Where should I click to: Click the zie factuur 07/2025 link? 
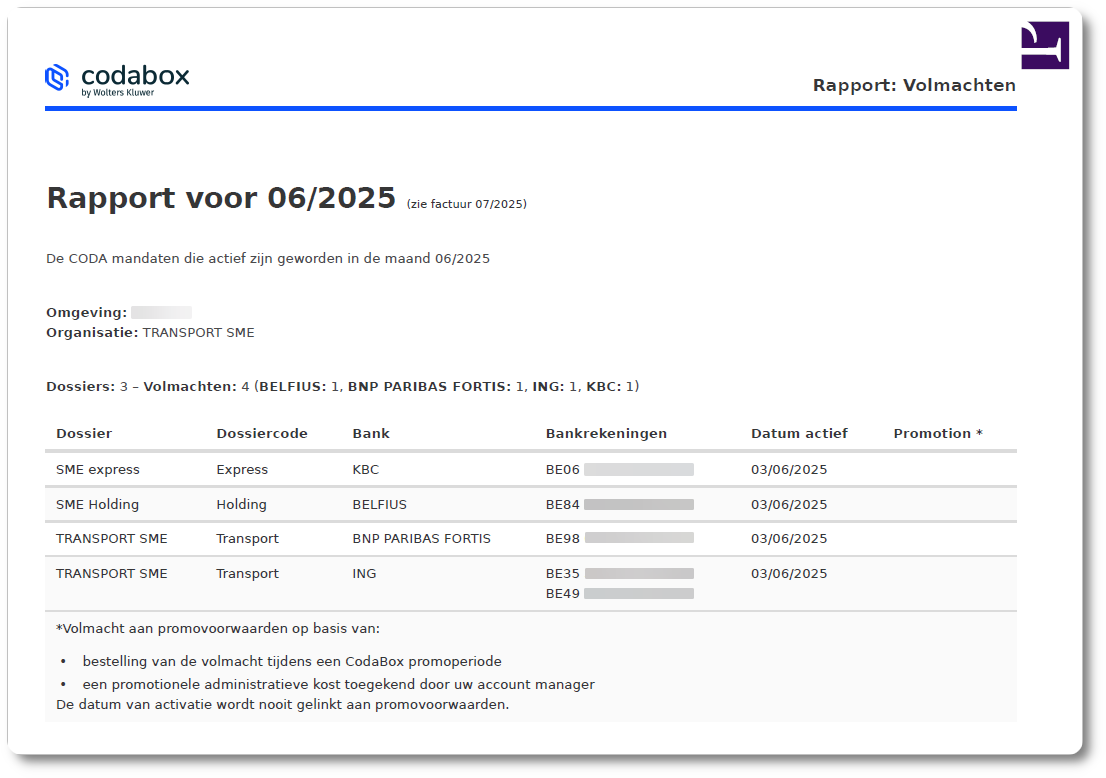468,203
